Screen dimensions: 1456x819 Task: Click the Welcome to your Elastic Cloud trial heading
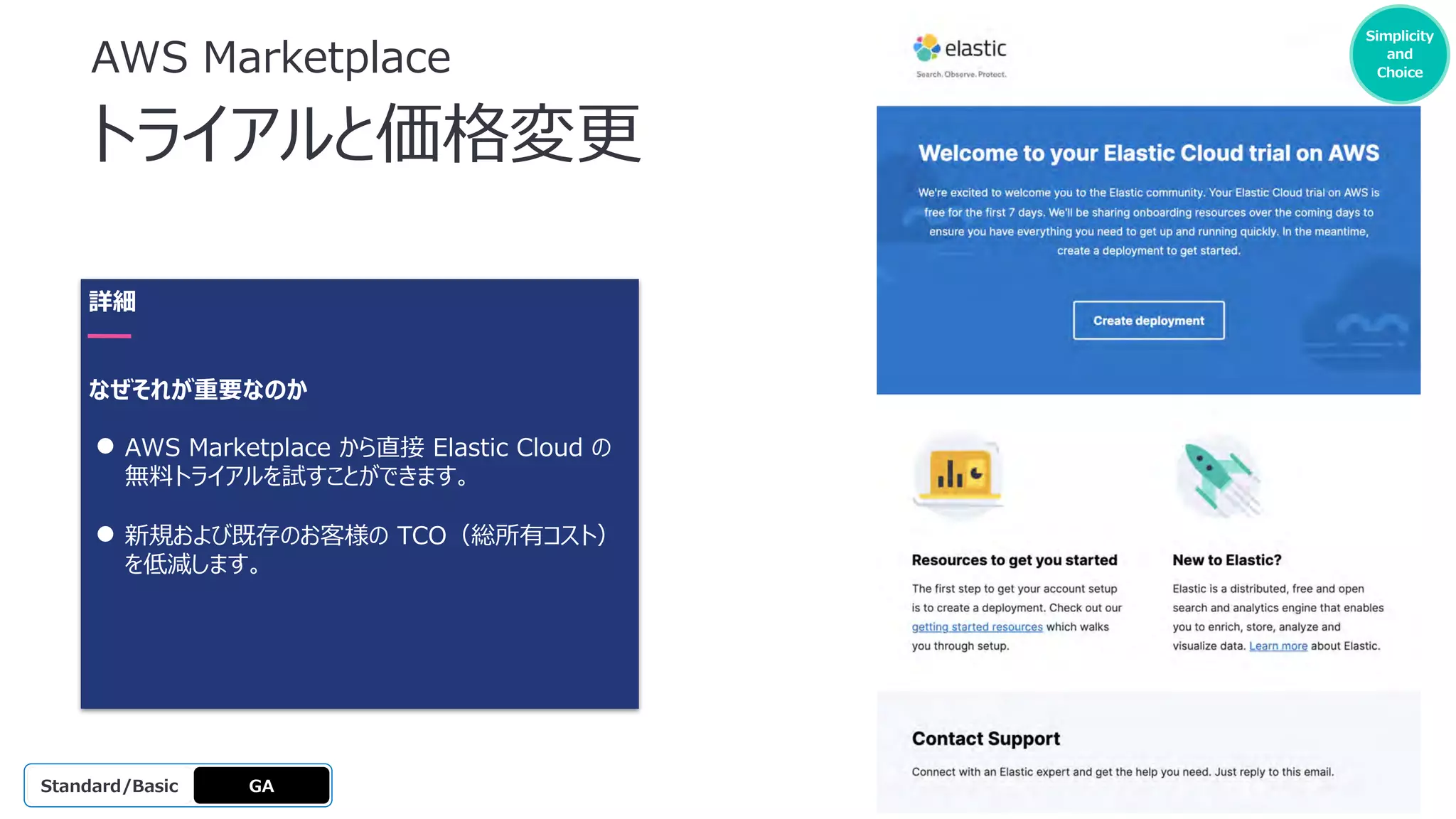point(1148,153)
